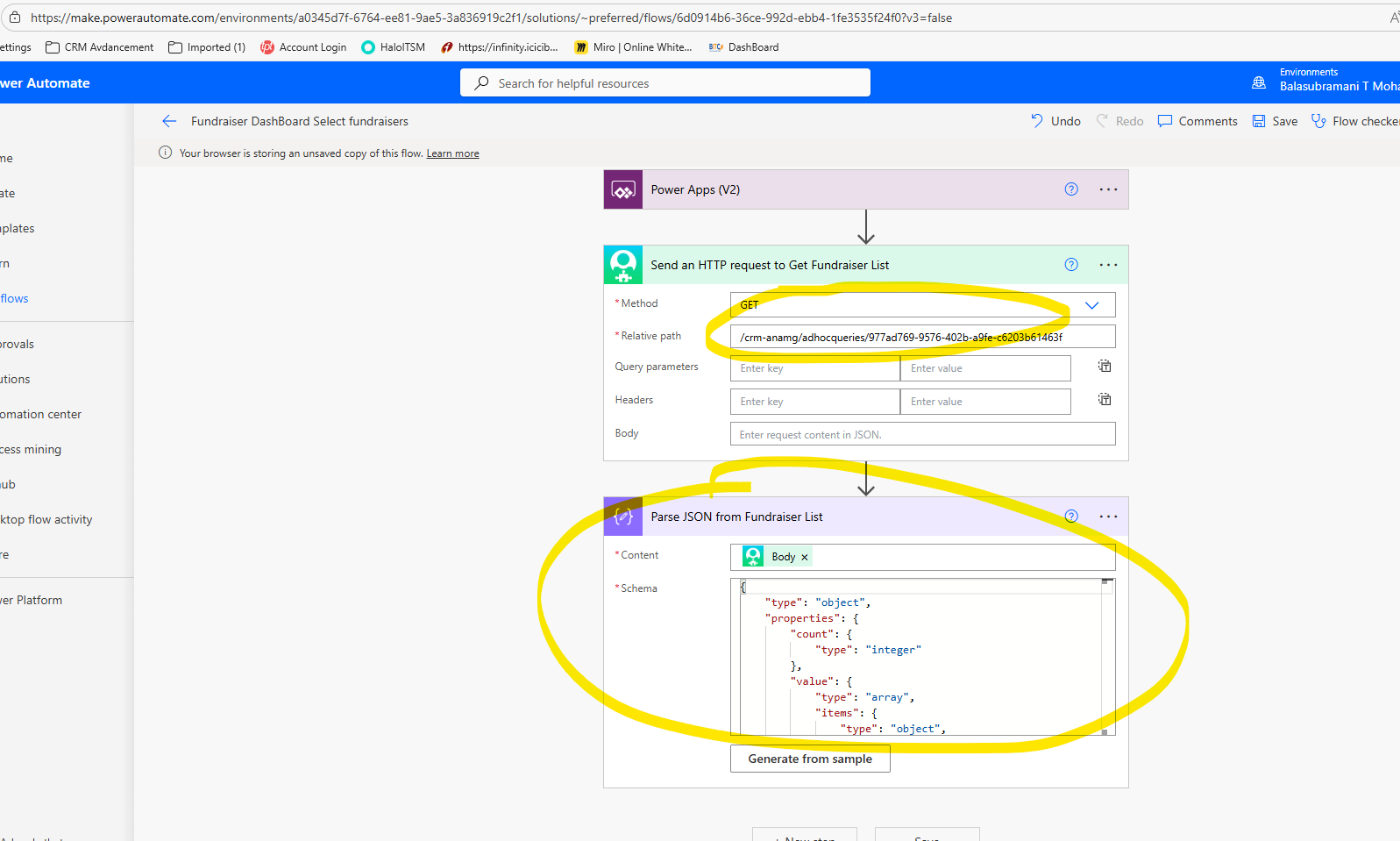Open help for Send an HTTP request step
1400x841 pixels.
pyautogui.click(x=1071, y=265)
